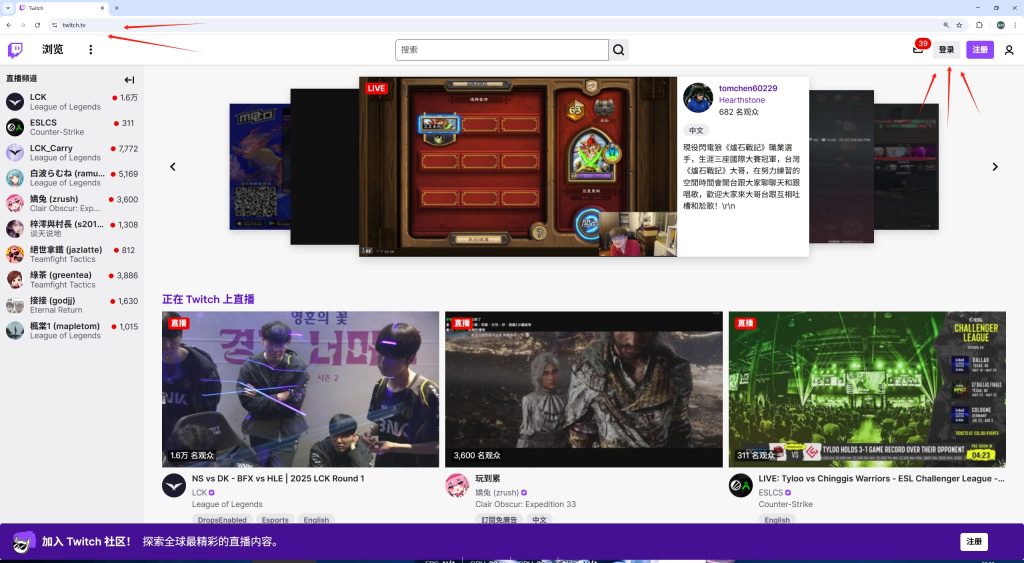
Task: Click NS vs DK stream title
Action: 278,478
